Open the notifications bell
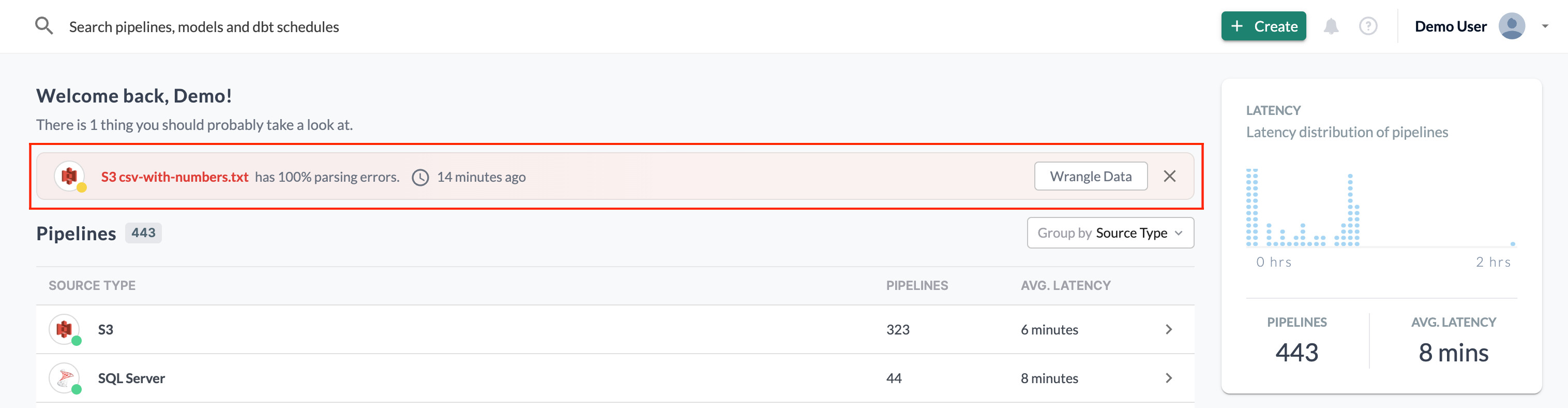1568x408 pixels. click(x=1331, y=26)
